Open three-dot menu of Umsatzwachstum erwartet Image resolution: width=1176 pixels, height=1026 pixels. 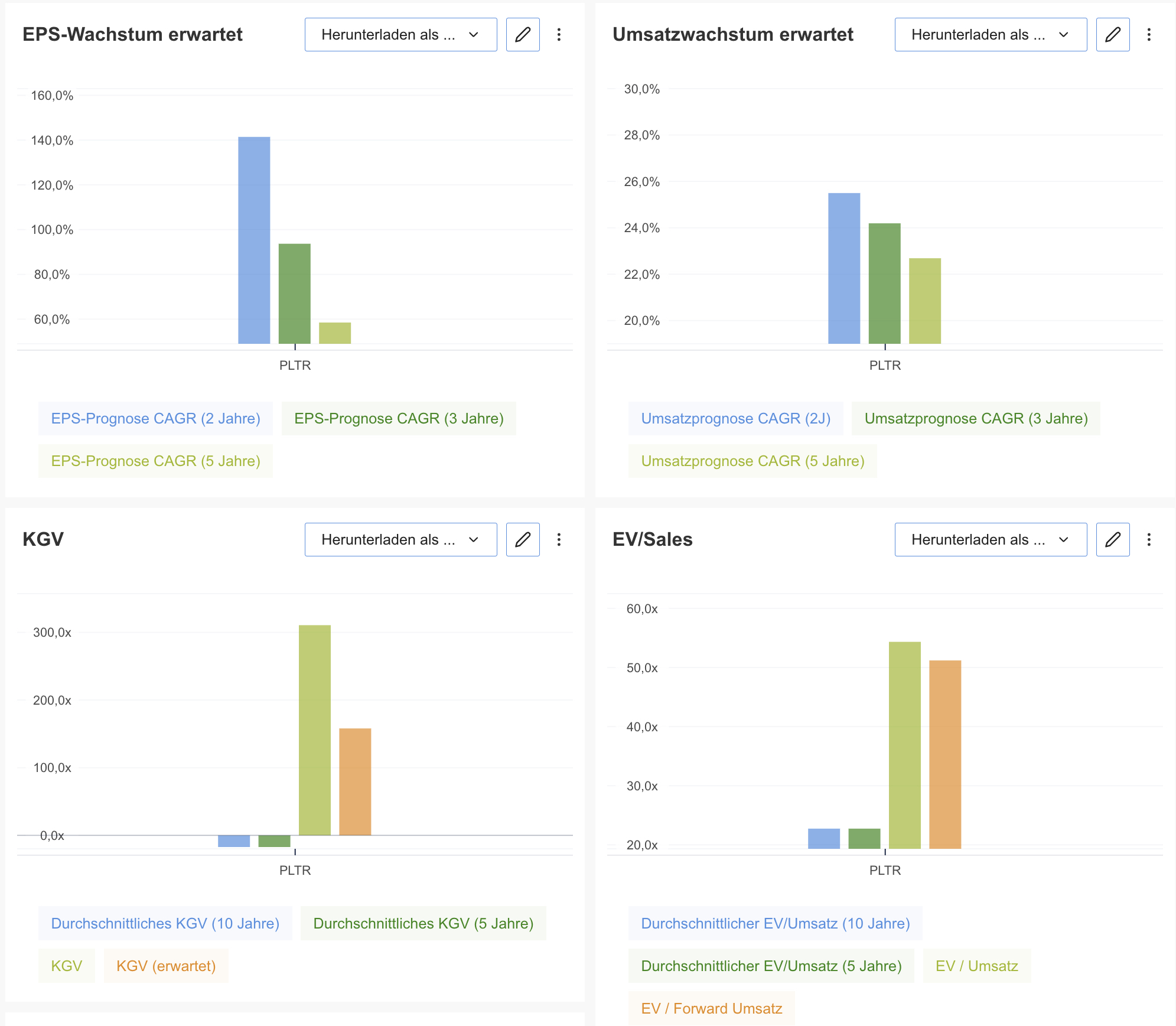1149,35
